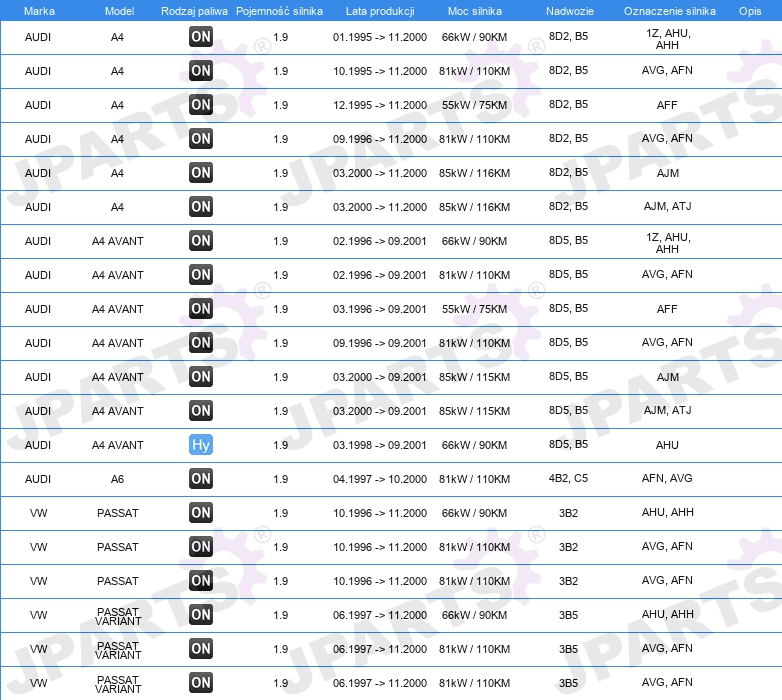Click the 03.1998 -> 09.2001 production years cell
The height and width of the screenshot is (700, 782).
point(380,445)
